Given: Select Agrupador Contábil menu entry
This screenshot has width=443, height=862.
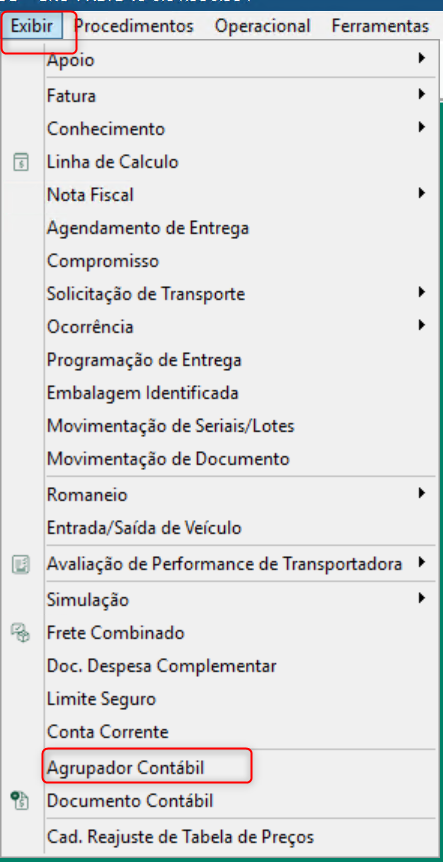Looking at the screenshot, I should tap(126, 767).
